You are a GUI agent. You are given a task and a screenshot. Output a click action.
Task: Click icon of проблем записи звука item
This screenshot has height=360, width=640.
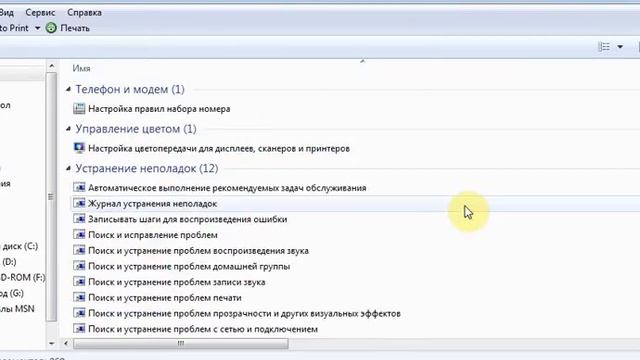[79, 282]
